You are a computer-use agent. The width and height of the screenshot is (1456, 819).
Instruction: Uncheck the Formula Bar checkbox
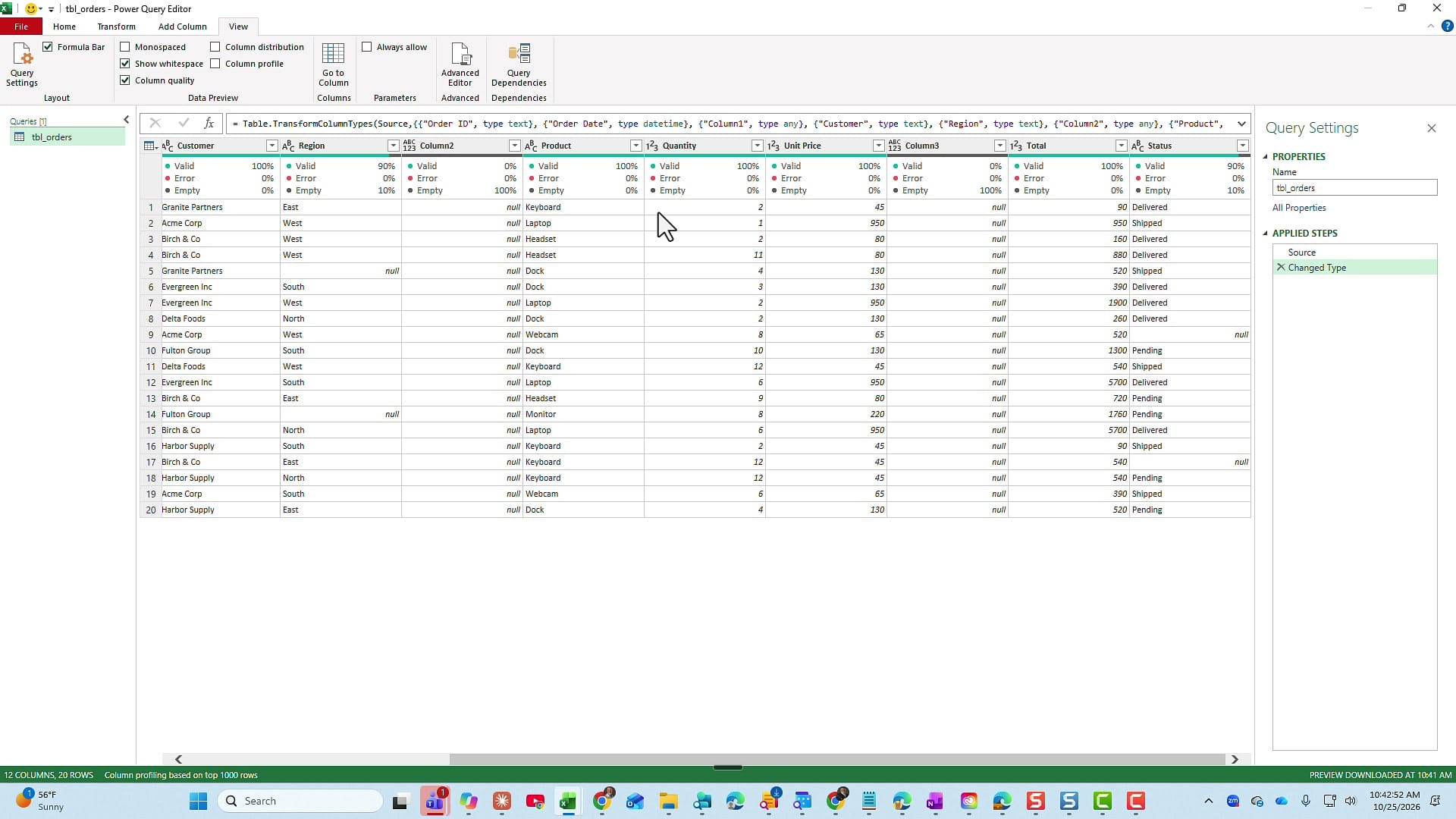coord(48,47)
